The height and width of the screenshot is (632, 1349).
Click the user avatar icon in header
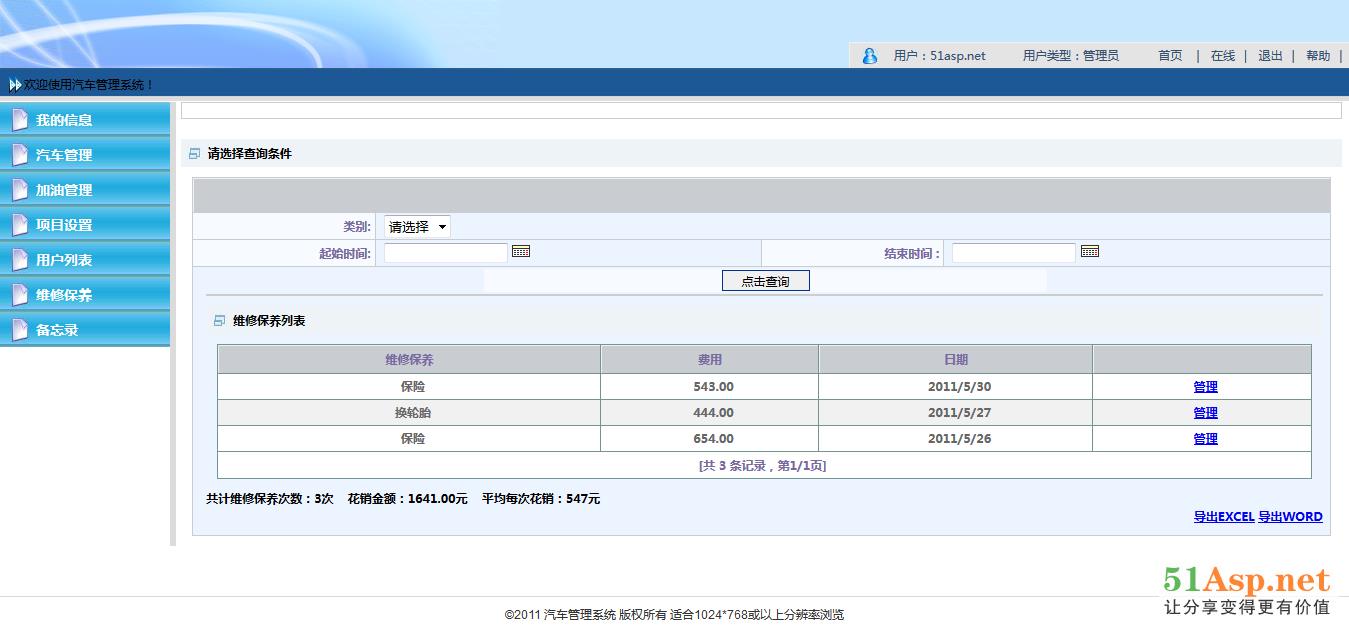(x=870, y=56)
